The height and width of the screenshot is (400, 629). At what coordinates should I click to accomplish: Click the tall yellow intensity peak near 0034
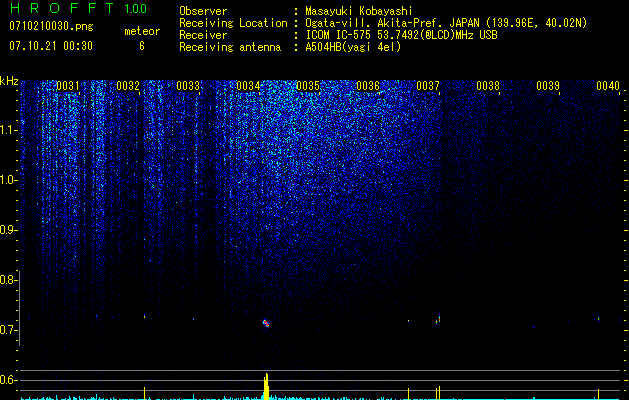(x=266, y=386)
